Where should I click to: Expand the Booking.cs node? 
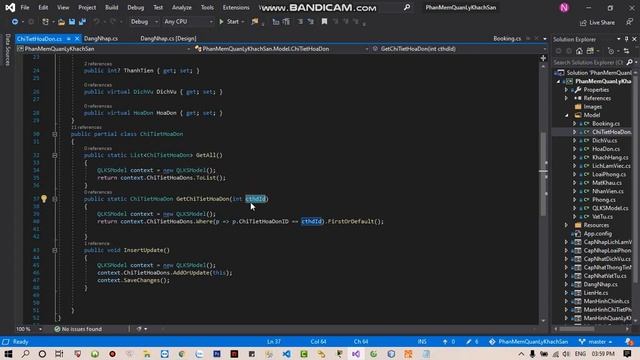click(574, 124)
